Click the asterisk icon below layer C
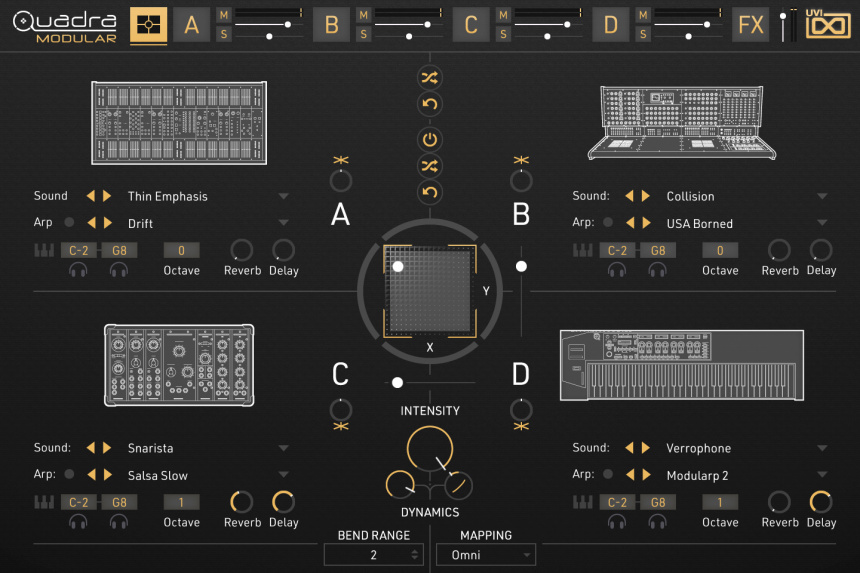Screen dimensions: 860x573 click(341, 427)
